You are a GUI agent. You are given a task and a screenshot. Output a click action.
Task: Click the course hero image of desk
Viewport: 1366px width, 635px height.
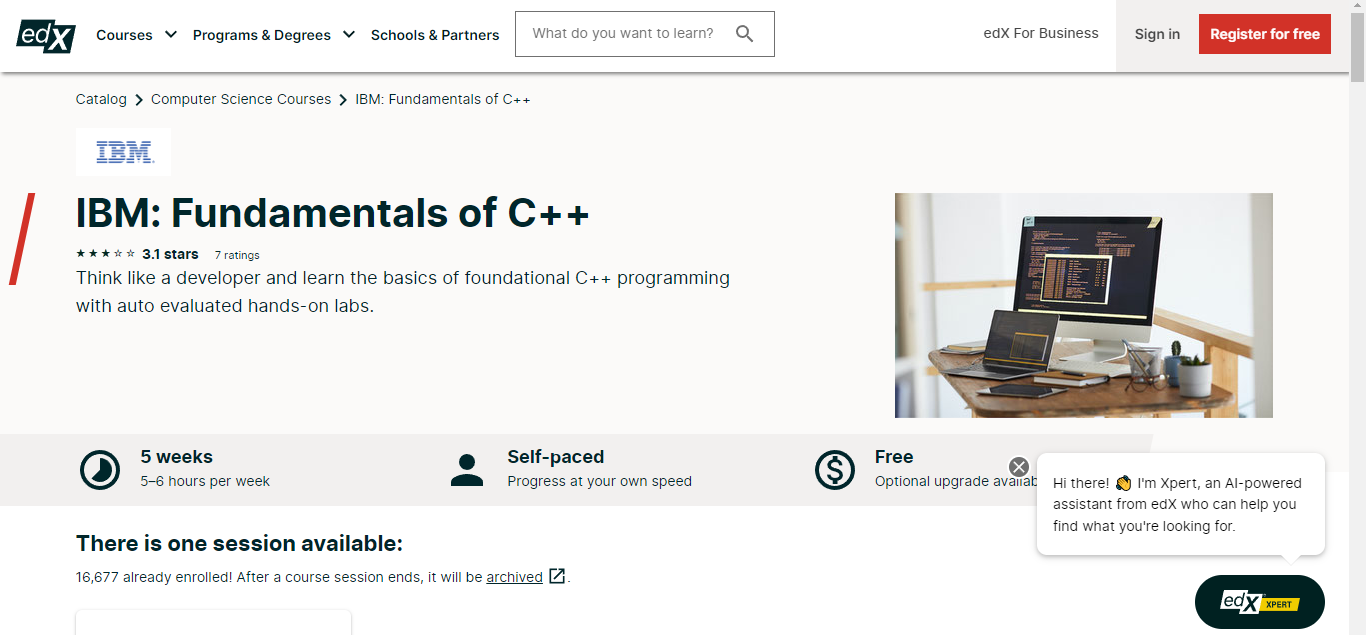pyautogui.click(x=1084, y=305)
